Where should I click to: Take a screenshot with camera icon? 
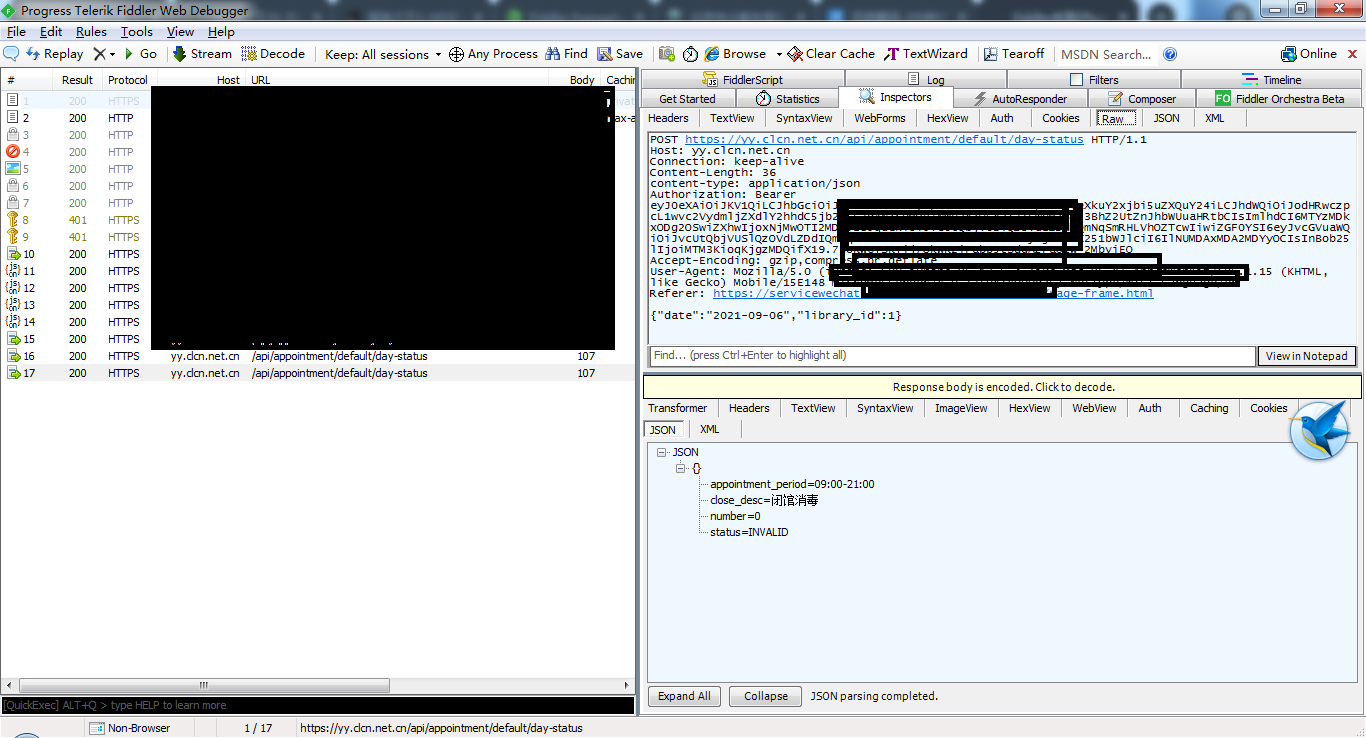(x=666, y=54)
